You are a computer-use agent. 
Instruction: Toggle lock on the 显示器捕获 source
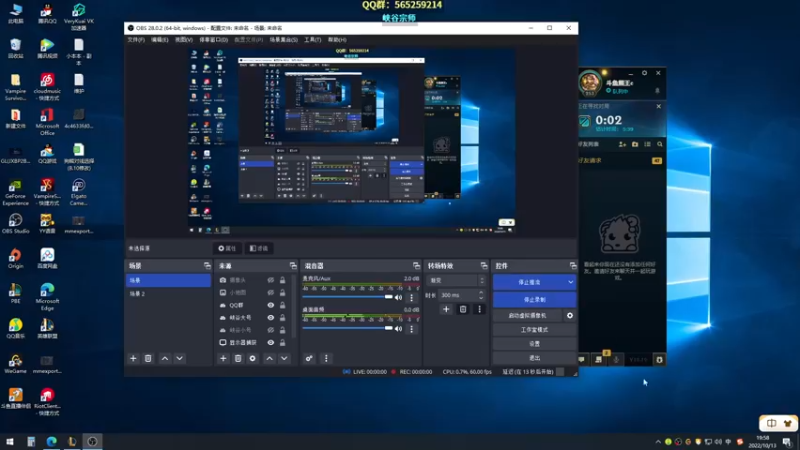pos(282,342)
